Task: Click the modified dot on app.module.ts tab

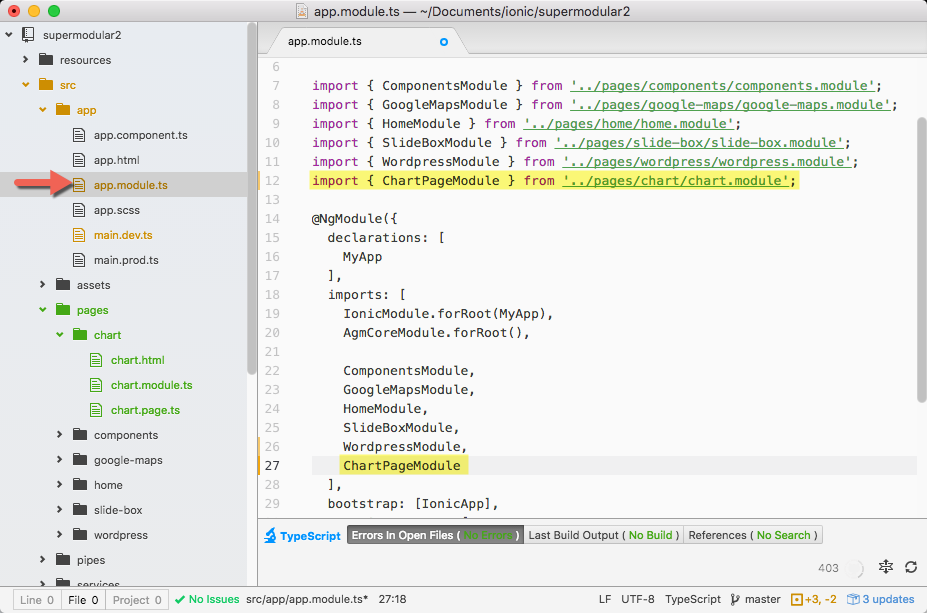Action: click(x=444, y=42)
